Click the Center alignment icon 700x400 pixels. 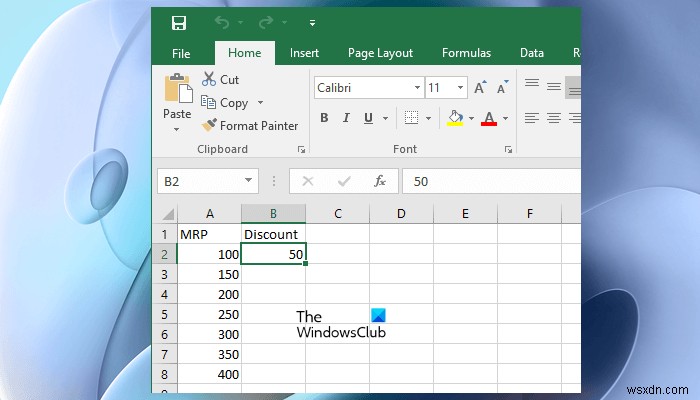click(x=554, y=118)
